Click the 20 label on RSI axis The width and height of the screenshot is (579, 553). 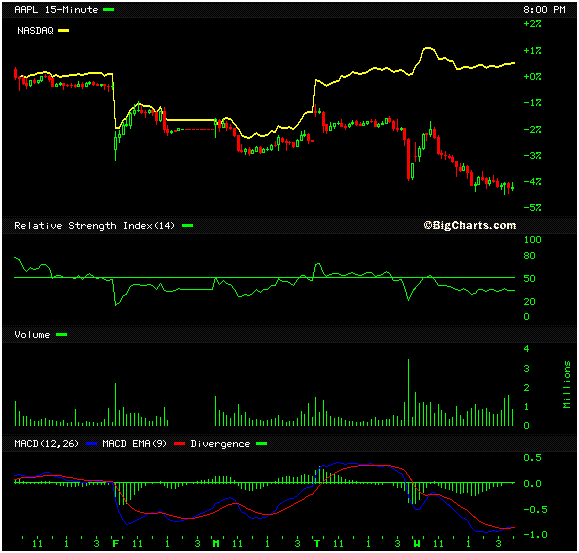[529, 302]
